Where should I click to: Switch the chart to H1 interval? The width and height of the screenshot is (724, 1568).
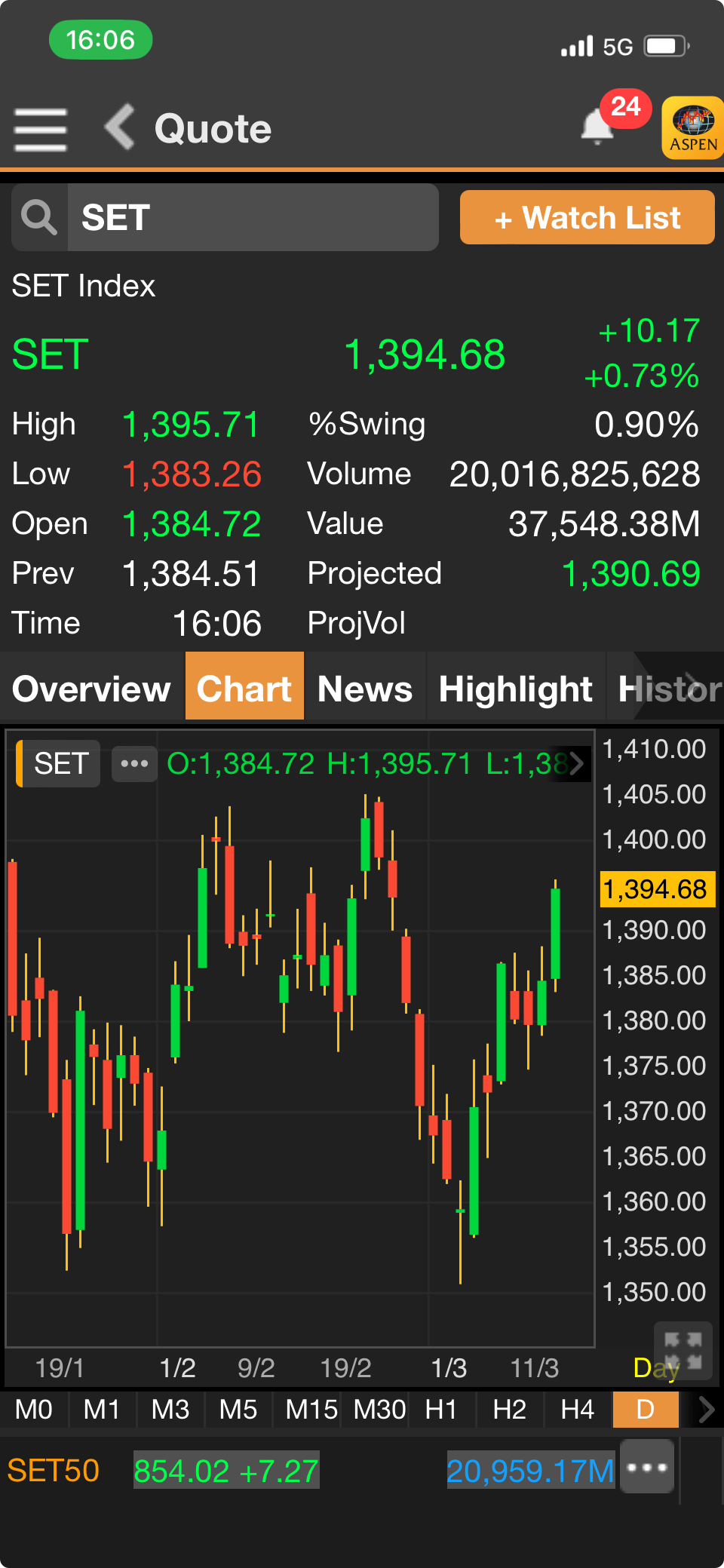441,1409
